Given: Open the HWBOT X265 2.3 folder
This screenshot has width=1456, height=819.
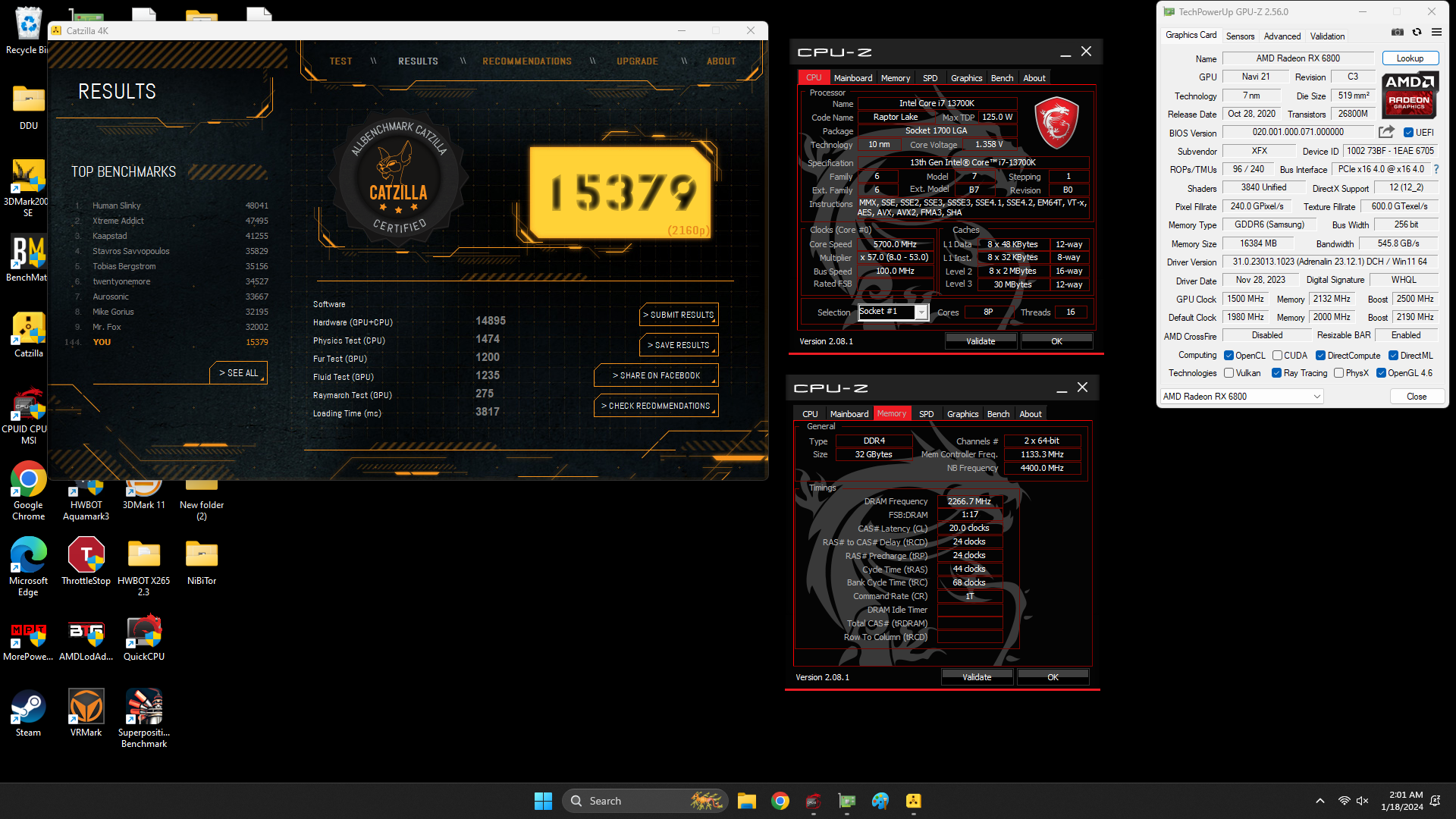Looking at the screenshot, I should pos(143,567).
